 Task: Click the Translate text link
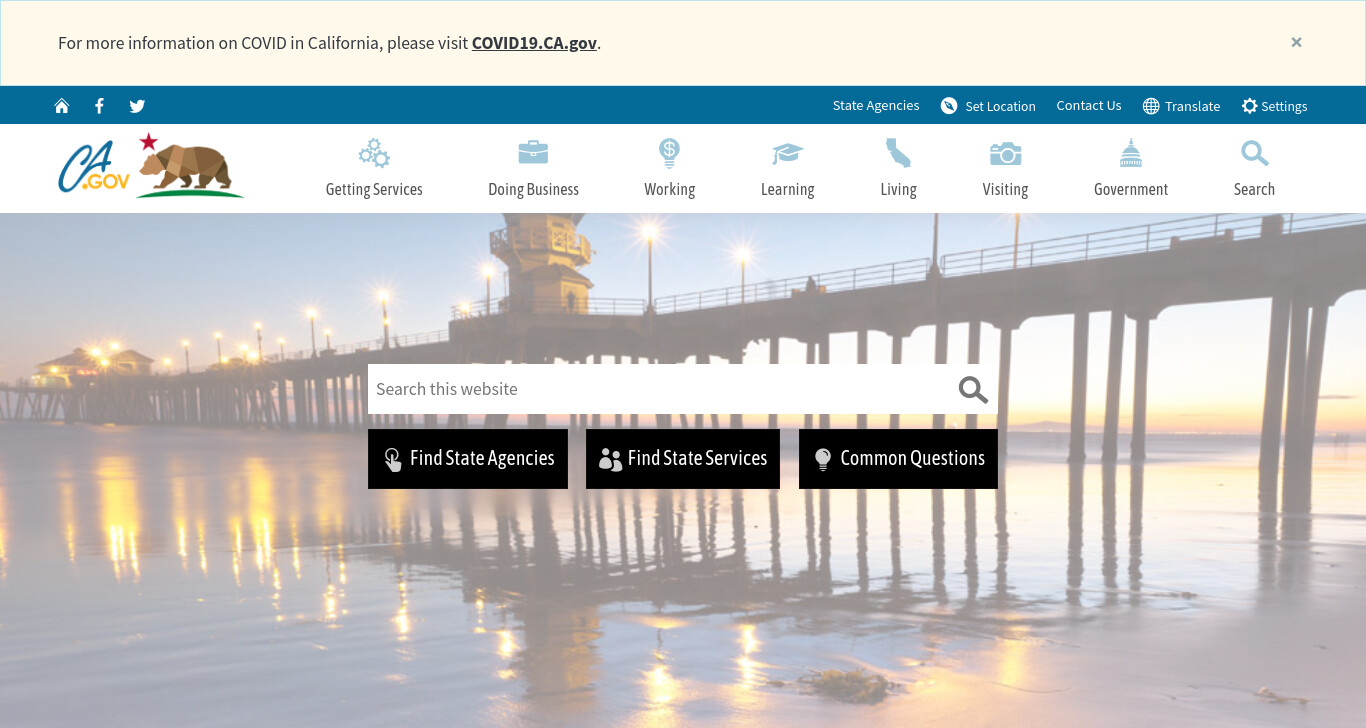1192,106
